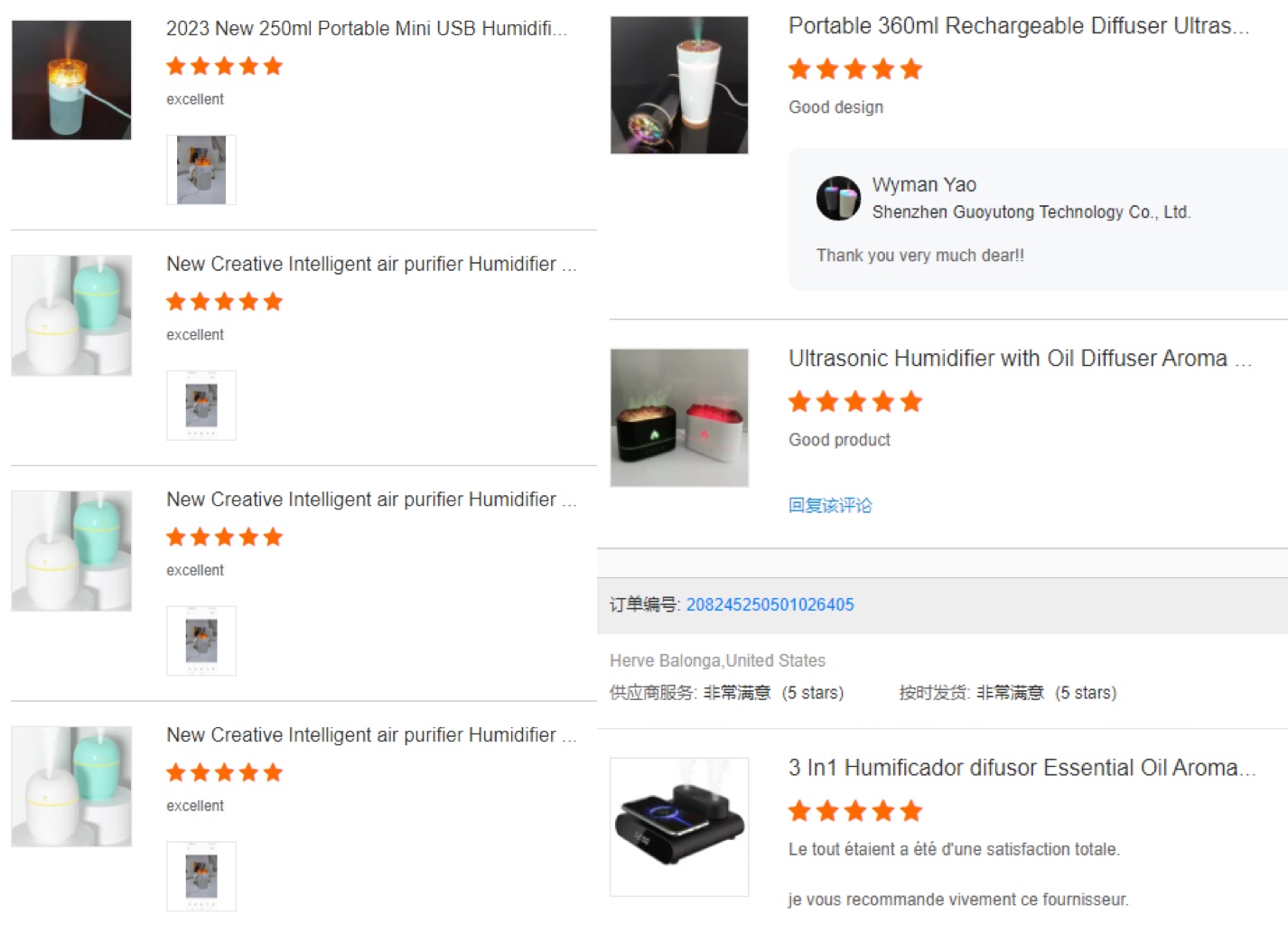Click the Shenzhen Guoyutong Technology Co., Ltd. name
The height and width of the screenshot is (925, 1288).
click(x=1031, y=212)
